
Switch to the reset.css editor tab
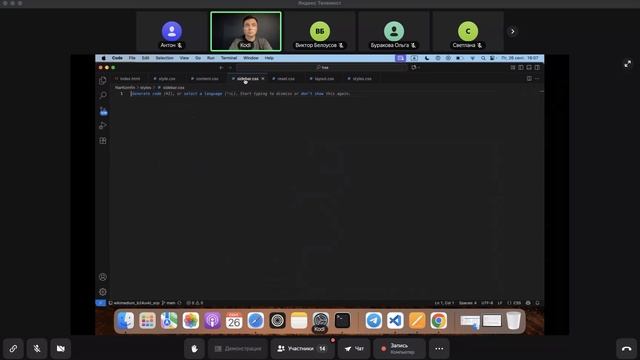click(x=284, y=79)
